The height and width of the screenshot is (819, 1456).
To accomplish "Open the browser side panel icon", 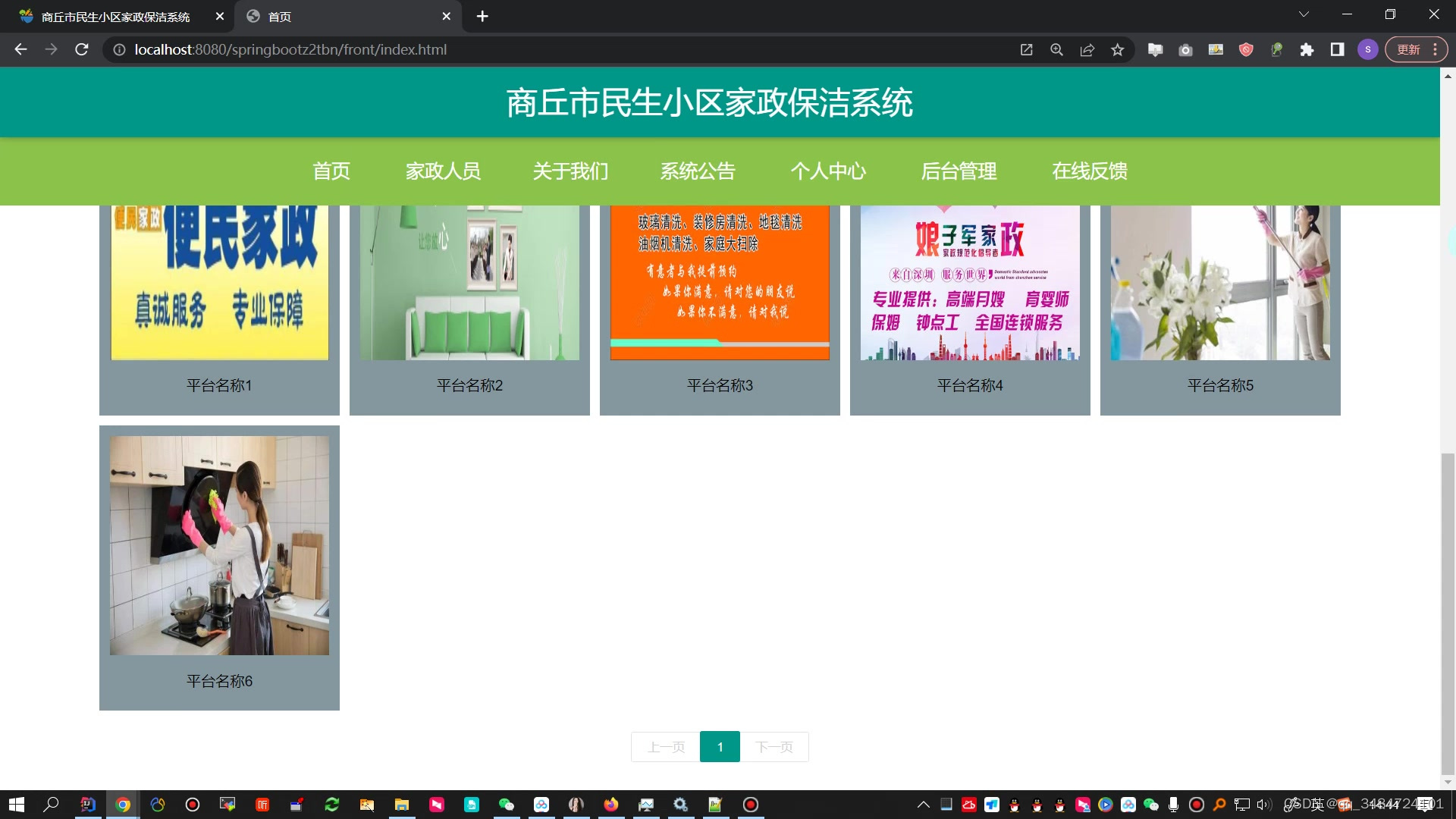I will (x=1337, y=50).
